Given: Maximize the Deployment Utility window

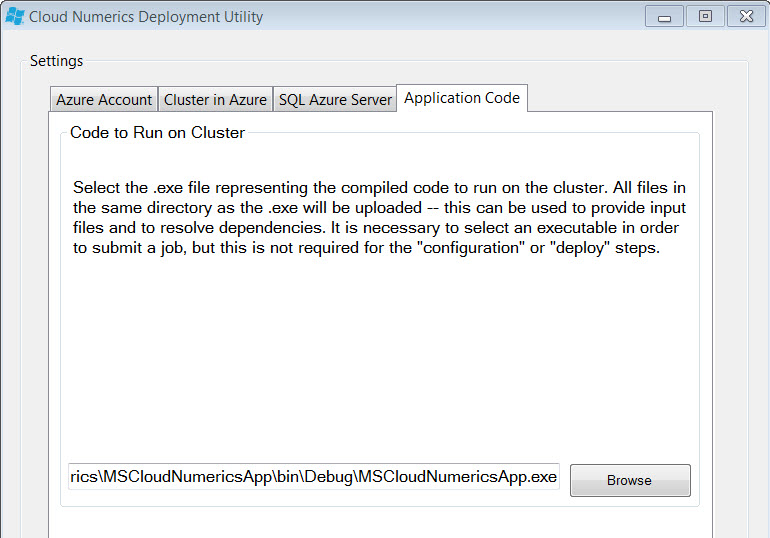Looking at the screenshot, I should [705, 17].
